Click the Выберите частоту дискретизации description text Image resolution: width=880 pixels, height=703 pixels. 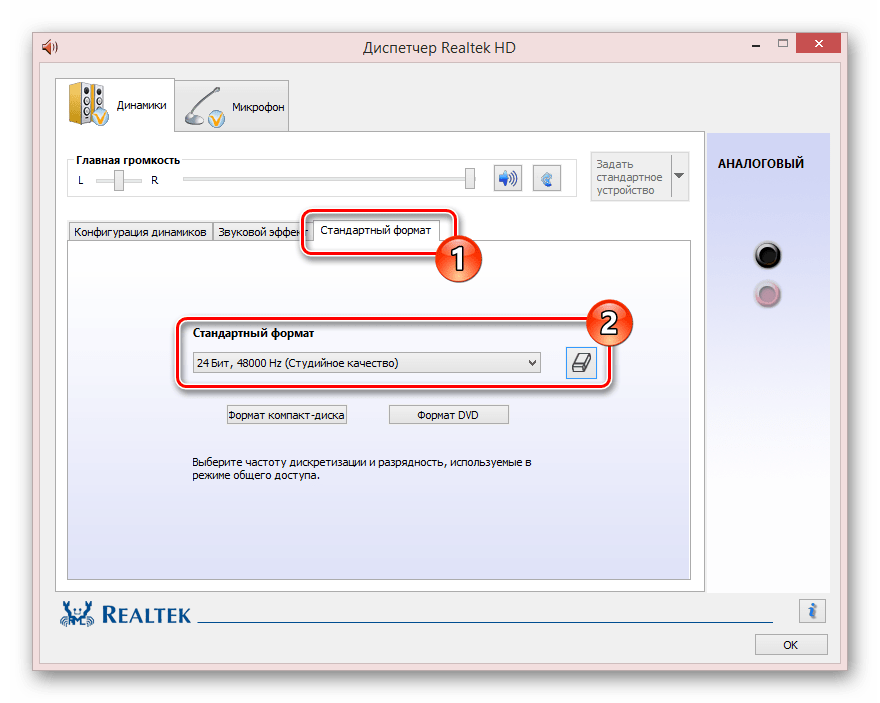coord(361,468)
